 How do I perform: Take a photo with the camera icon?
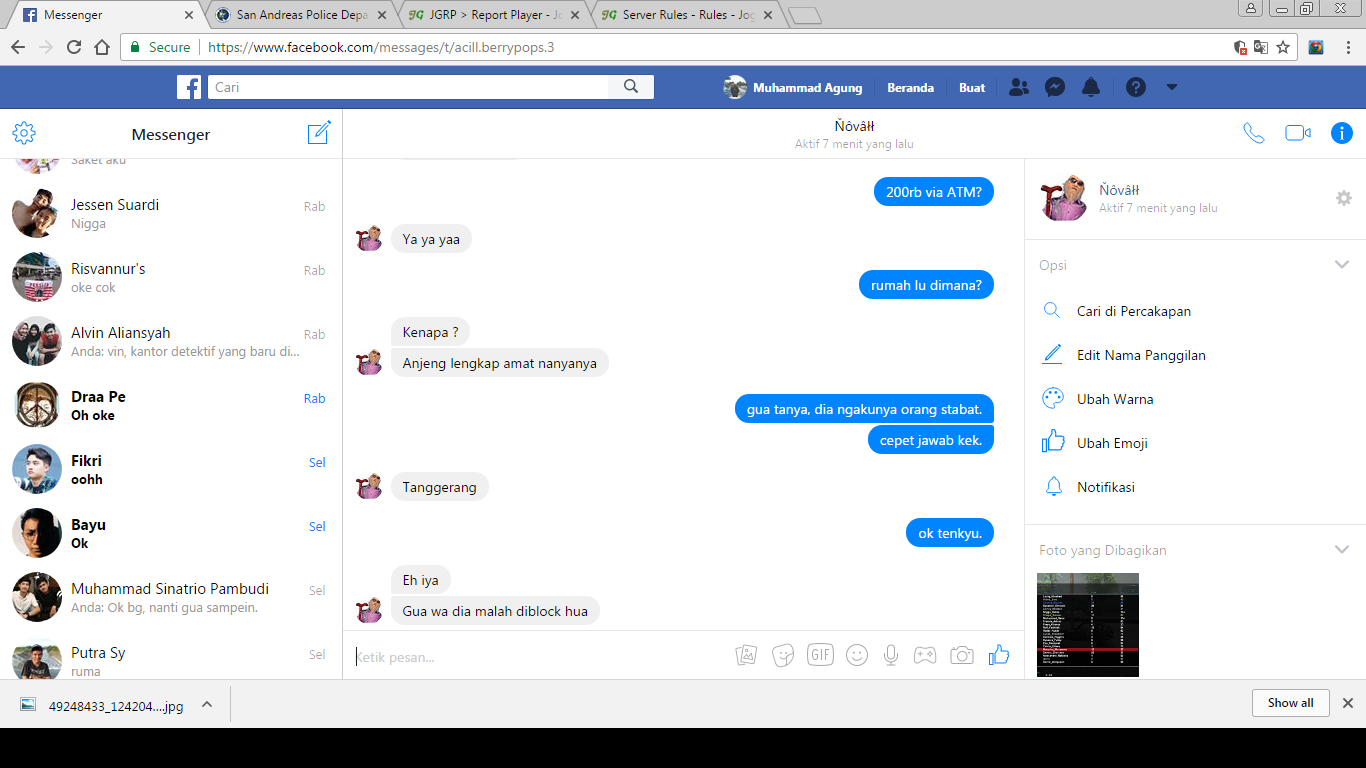pos(962,655)
